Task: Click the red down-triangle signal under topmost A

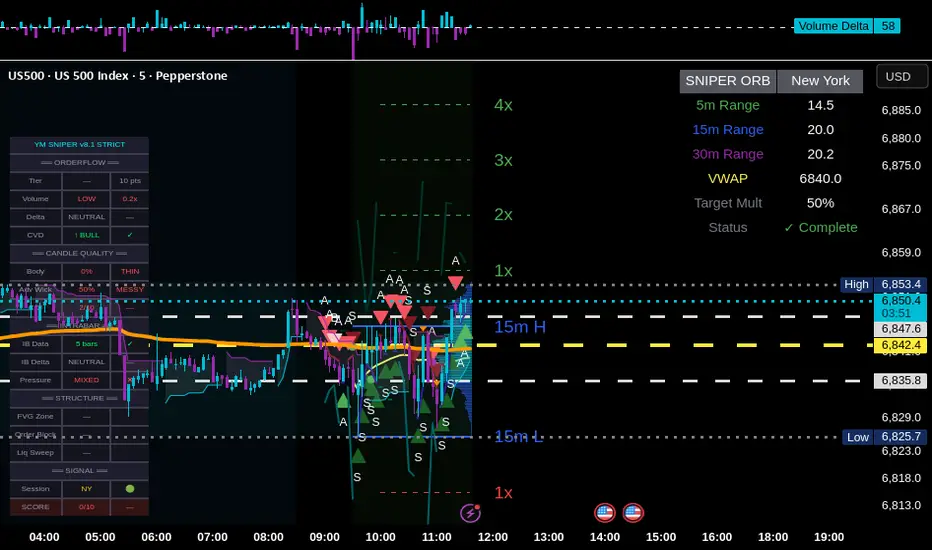Action: (x=455, y=282)
